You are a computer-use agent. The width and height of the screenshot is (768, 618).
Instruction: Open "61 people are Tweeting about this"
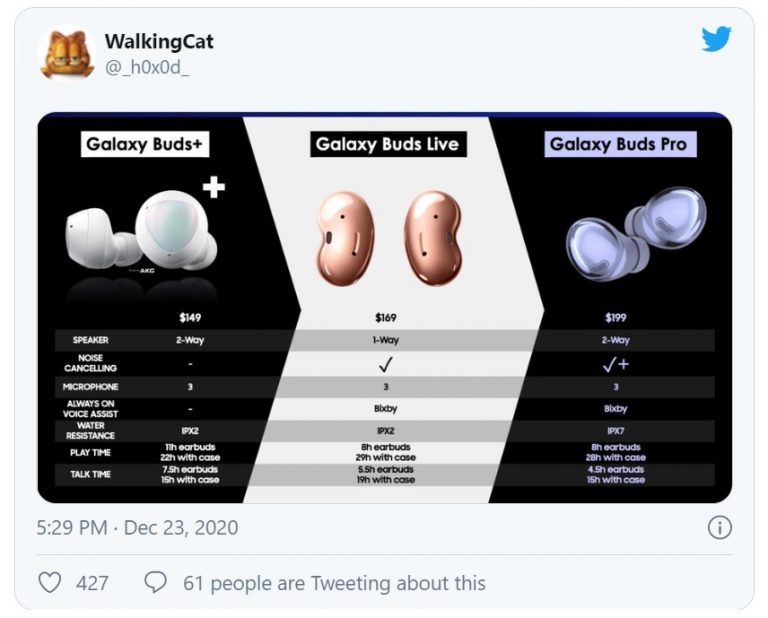point(334,582)
